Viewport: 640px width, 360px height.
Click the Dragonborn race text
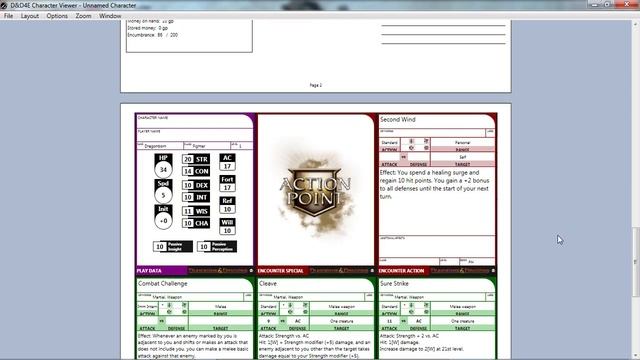(155, 146)
